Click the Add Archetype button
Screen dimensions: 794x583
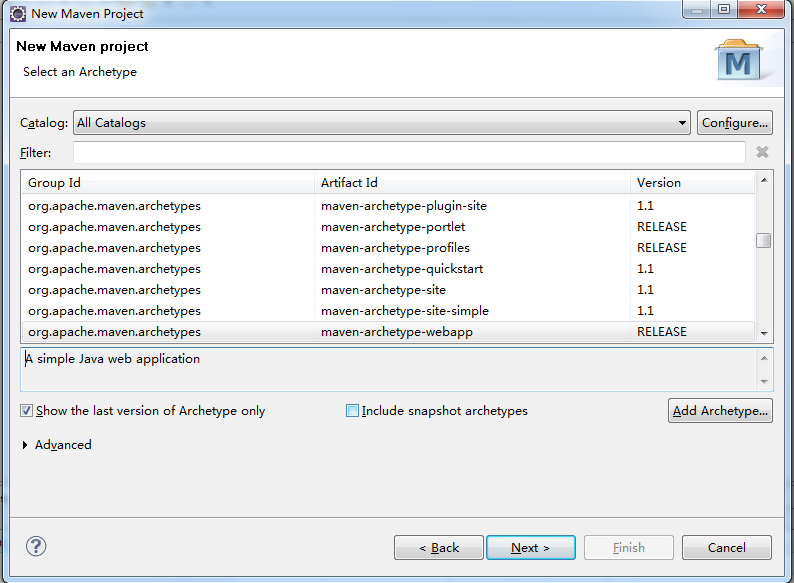(x=719, y=411)
